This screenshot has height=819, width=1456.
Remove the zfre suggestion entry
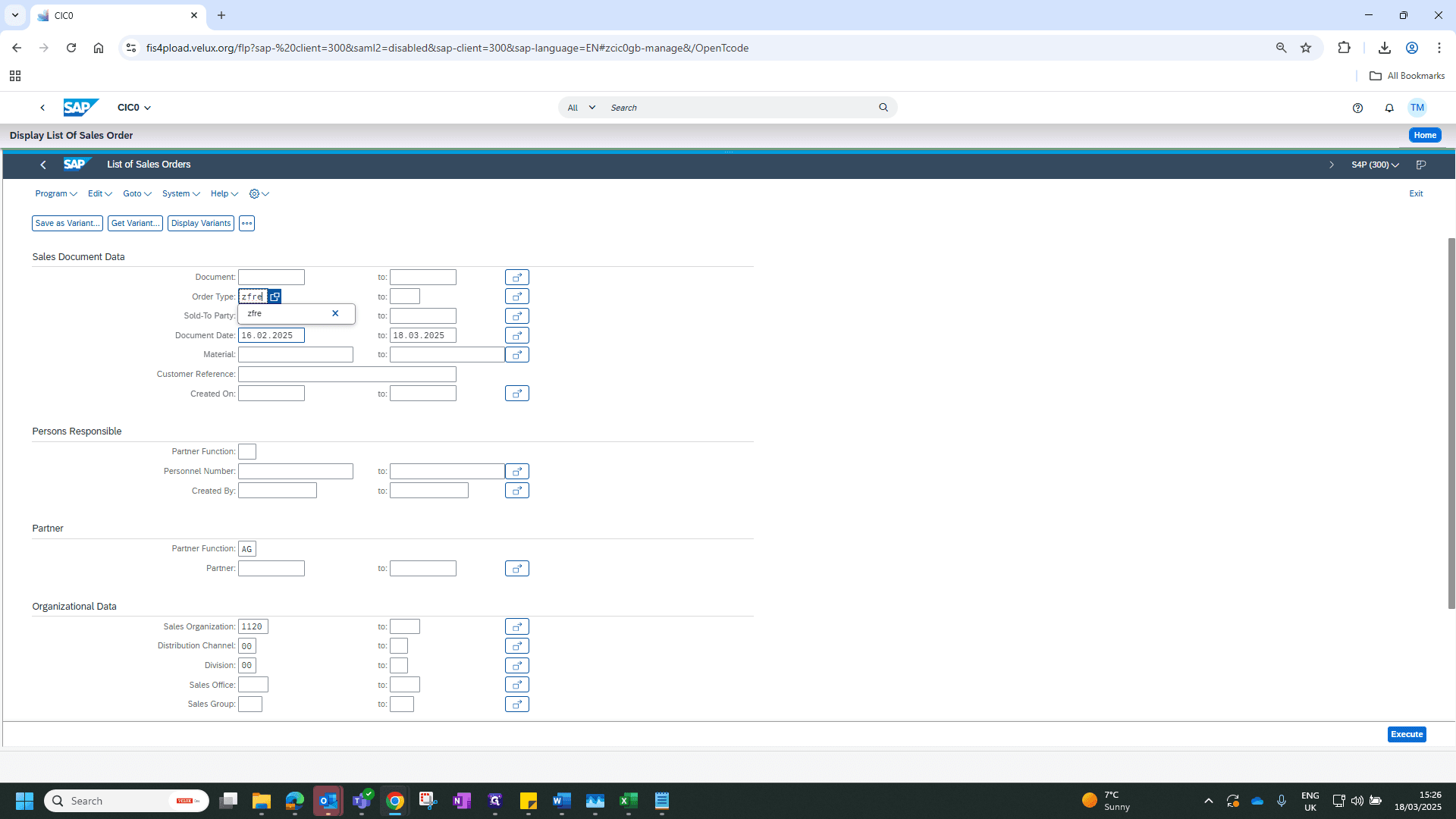pos(335,313)
